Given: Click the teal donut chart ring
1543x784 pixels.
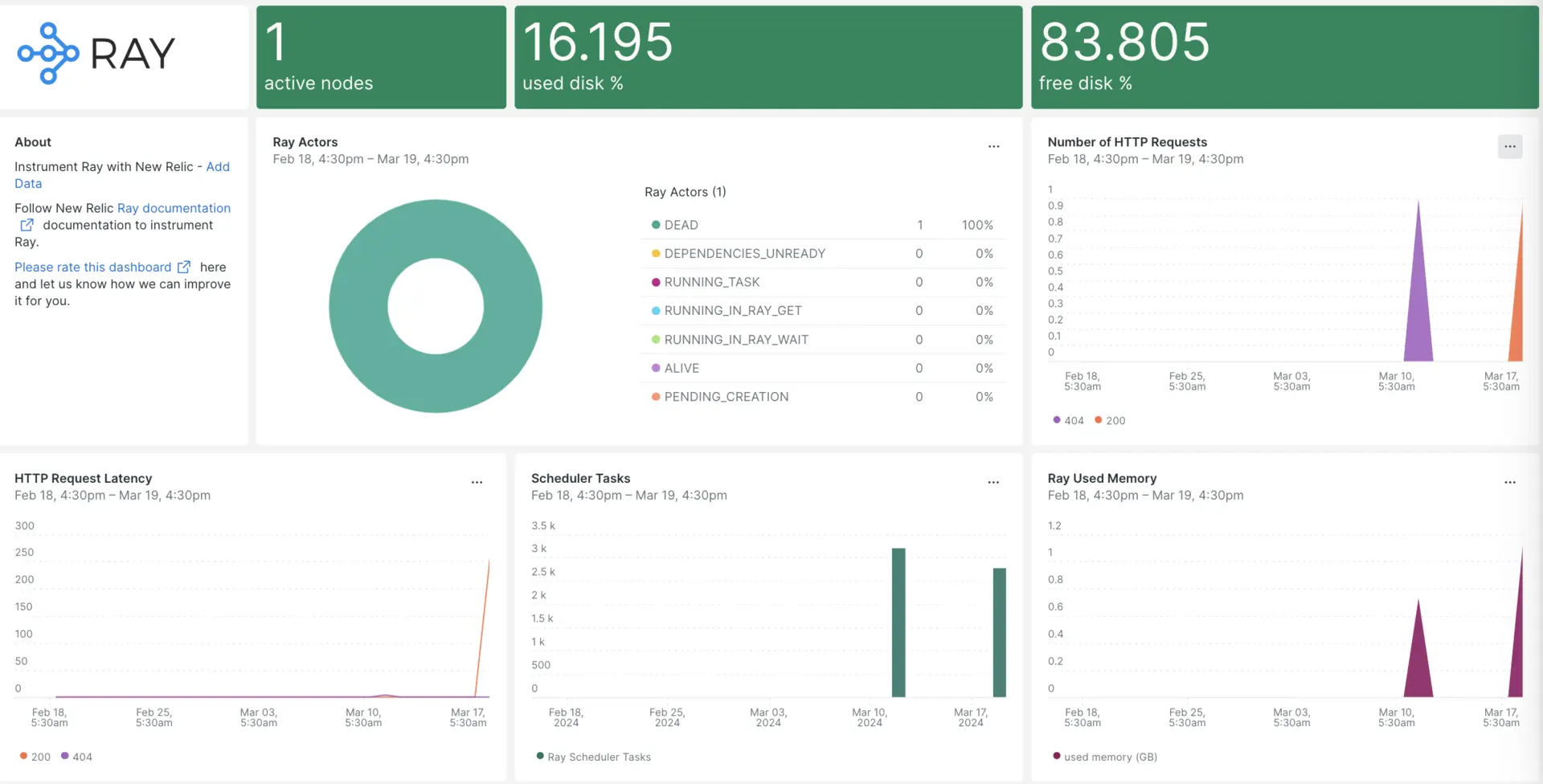Looking at the screenshot, I should coord(358,306).
